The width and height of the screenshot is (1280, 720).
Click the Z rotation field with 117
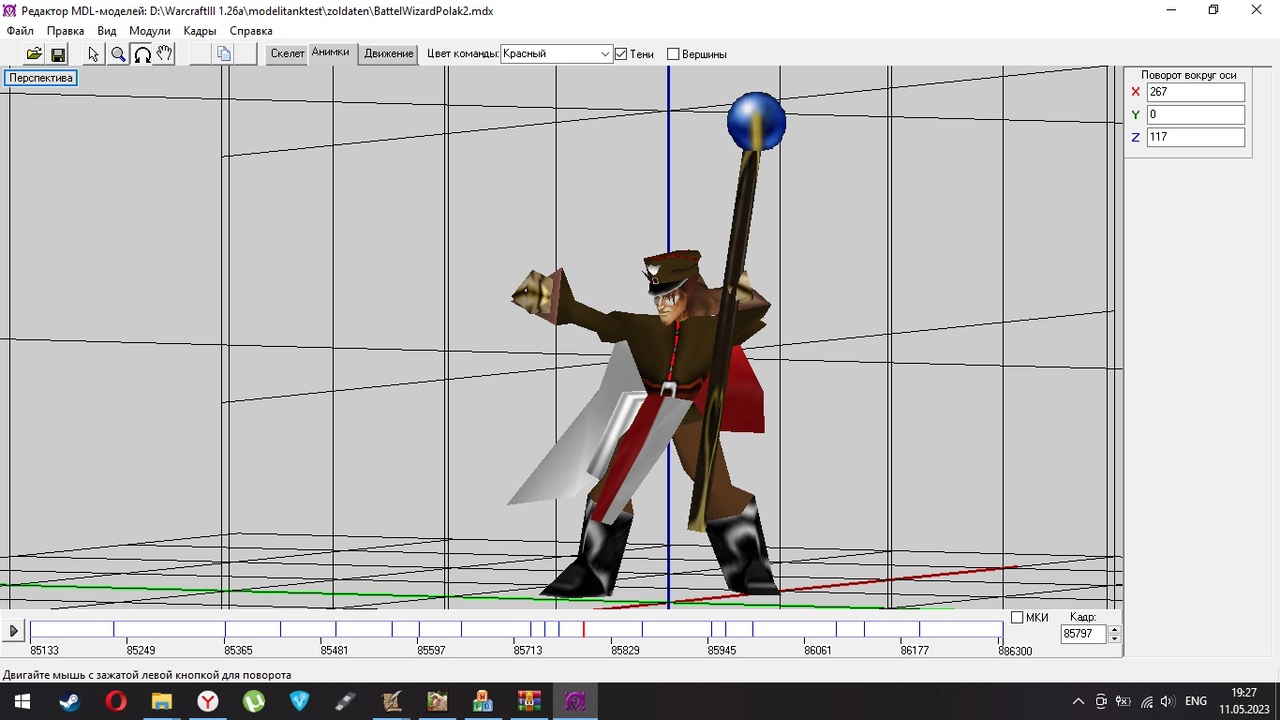pos(1195,137)
